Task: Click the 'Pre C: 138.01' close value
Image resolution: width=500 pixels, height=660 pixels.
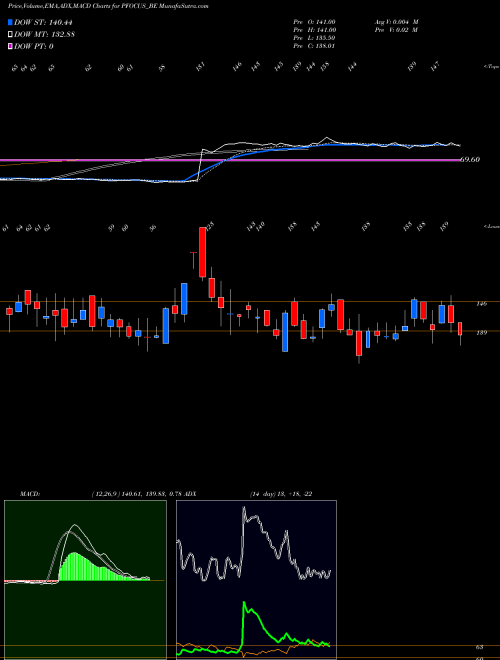Action: 314,46
